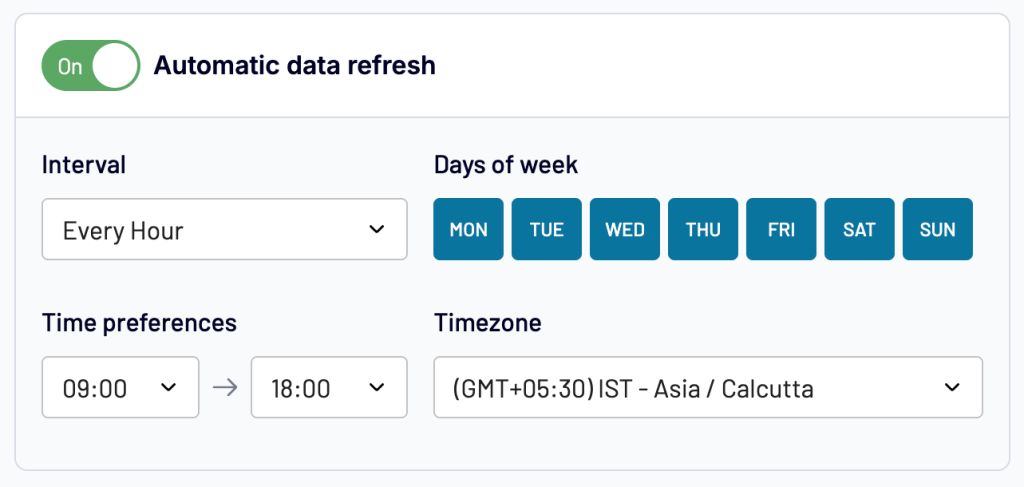Click the 'Time preferences' label
The height and width of the screenshot is (487, 1024).
139,322
